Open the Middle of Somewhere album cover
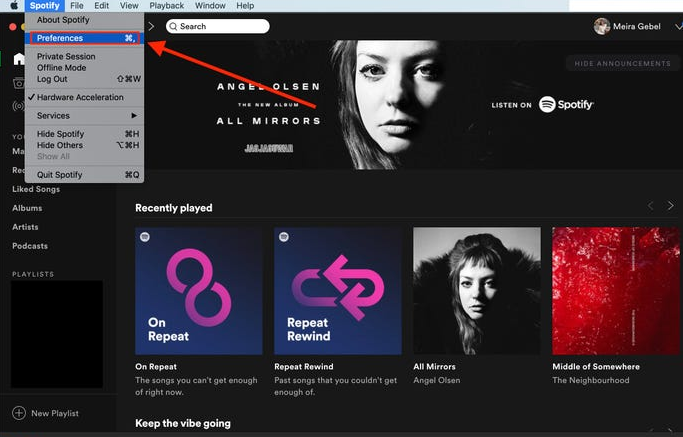 tap(616, 291)
